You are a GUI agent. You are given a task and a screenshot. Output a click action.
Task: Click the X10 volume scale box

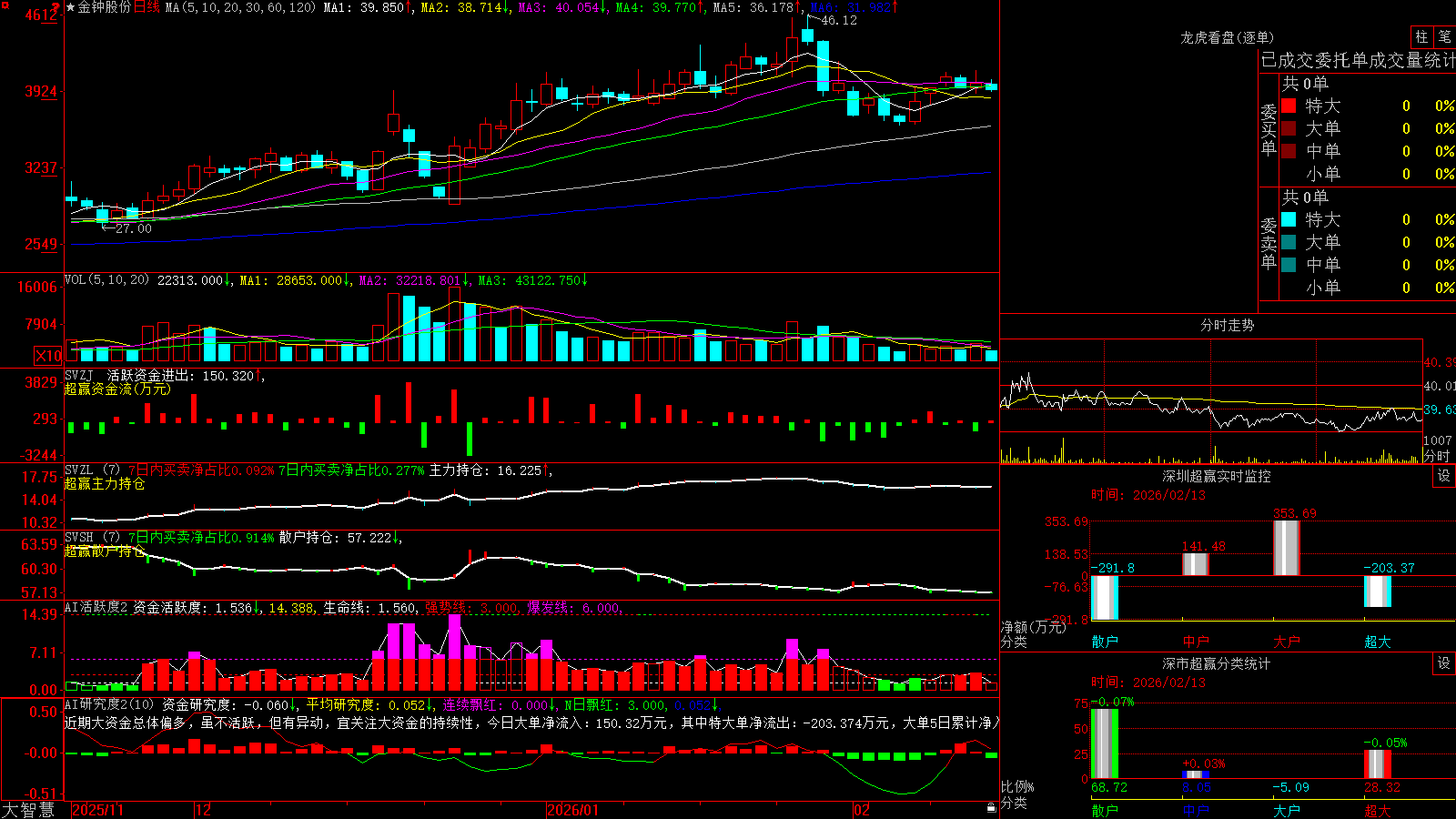(x=48, y=356)
